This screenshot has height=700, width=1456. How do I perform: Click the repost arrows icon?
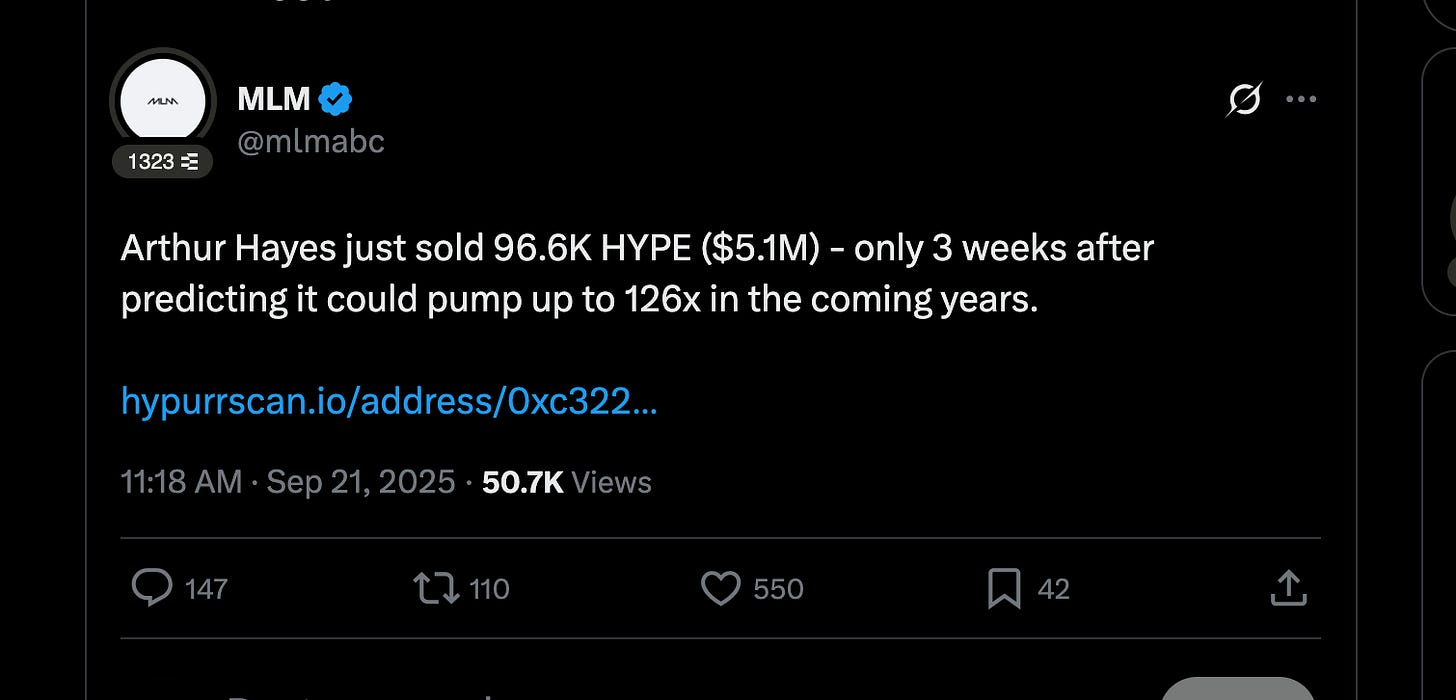(x=436, y=588)
